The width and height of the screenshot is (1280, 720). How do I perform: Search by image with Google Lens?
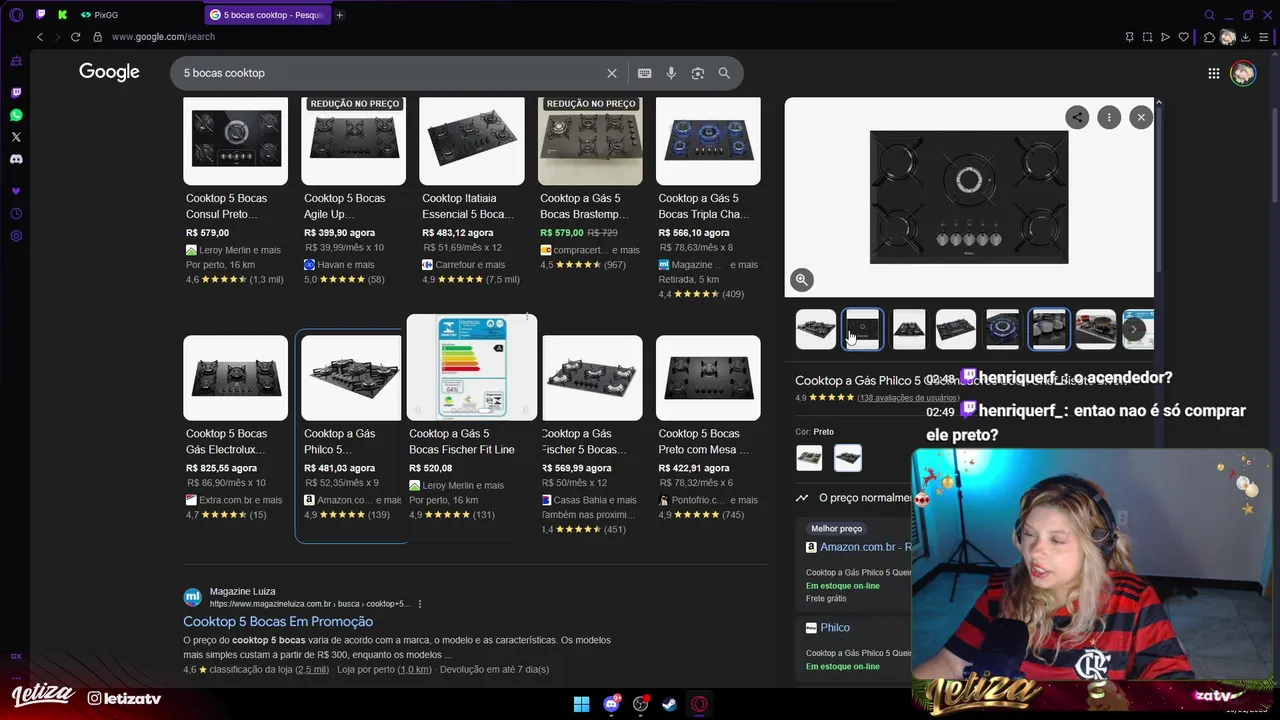tap(698, 73)
